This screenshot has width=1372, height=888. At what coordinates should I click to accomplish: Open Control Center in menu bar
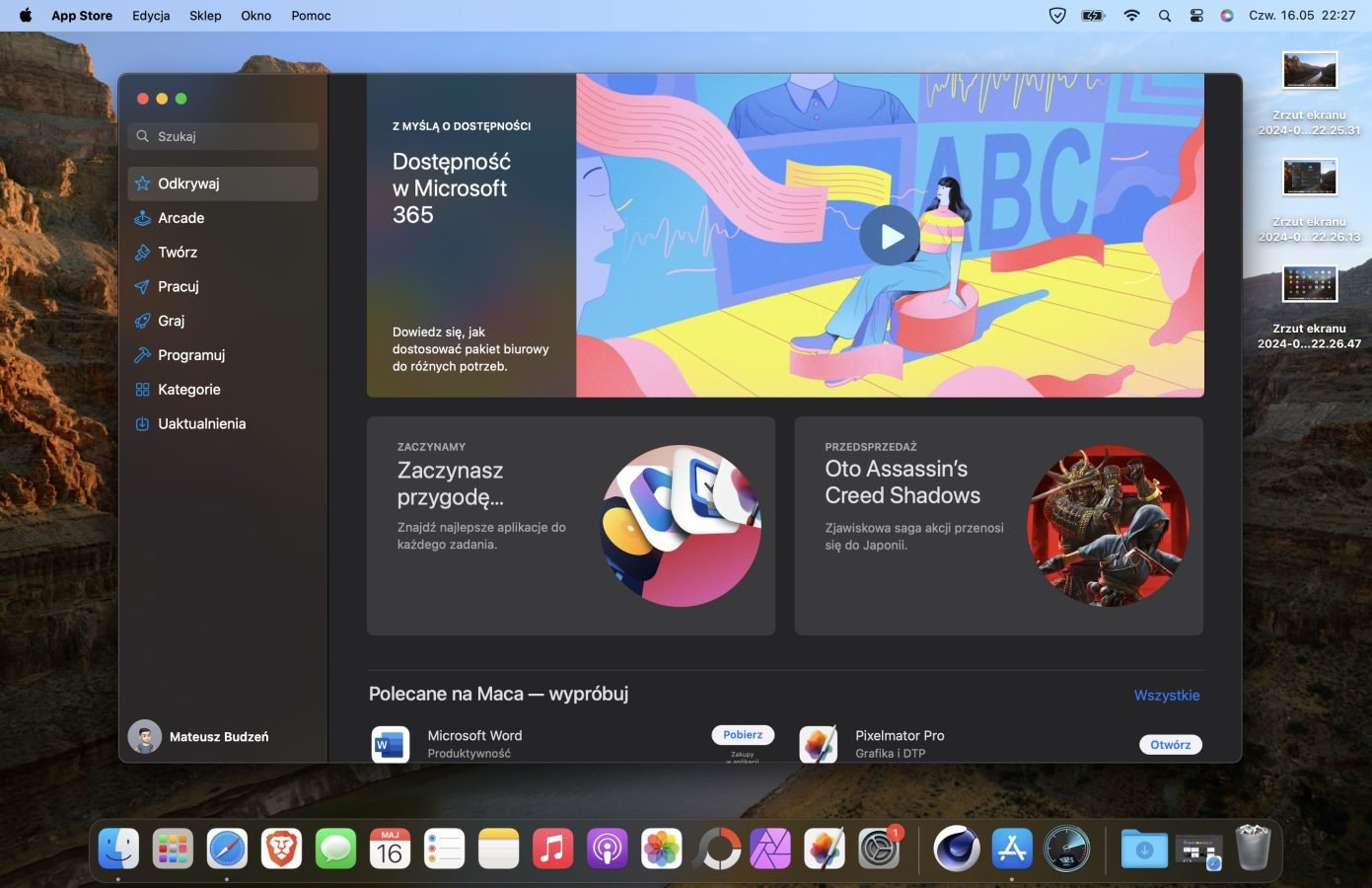[x=1196, y=16]
